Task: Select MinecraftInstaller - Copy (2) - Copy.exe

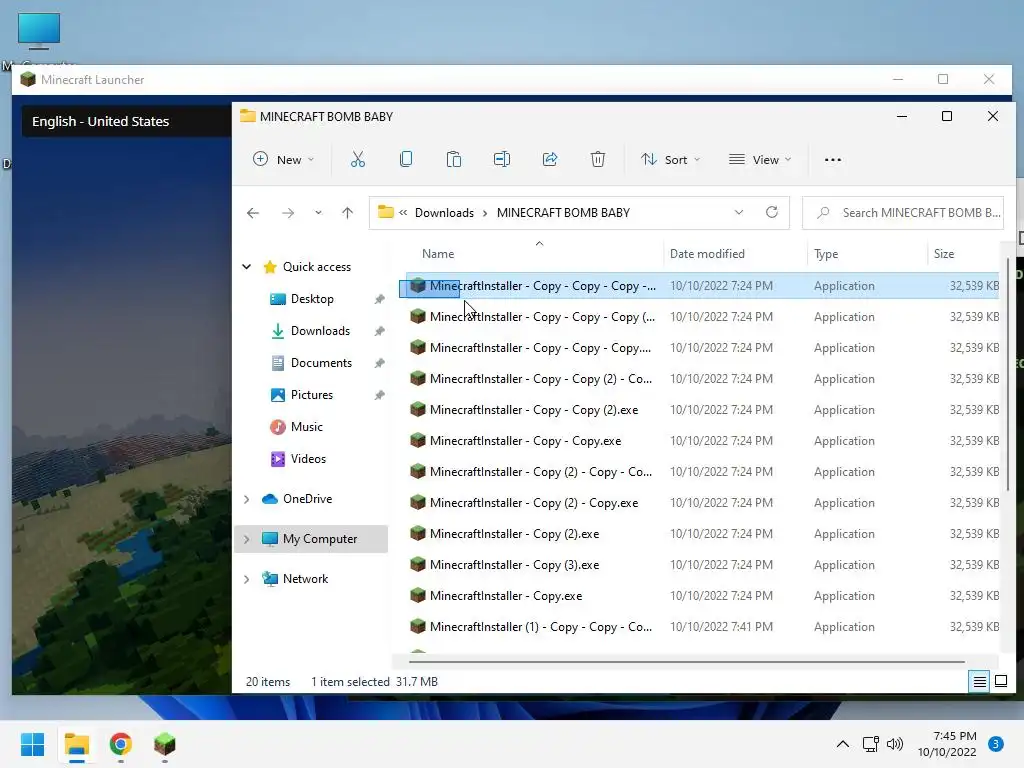Action: (x=703, y=503)
